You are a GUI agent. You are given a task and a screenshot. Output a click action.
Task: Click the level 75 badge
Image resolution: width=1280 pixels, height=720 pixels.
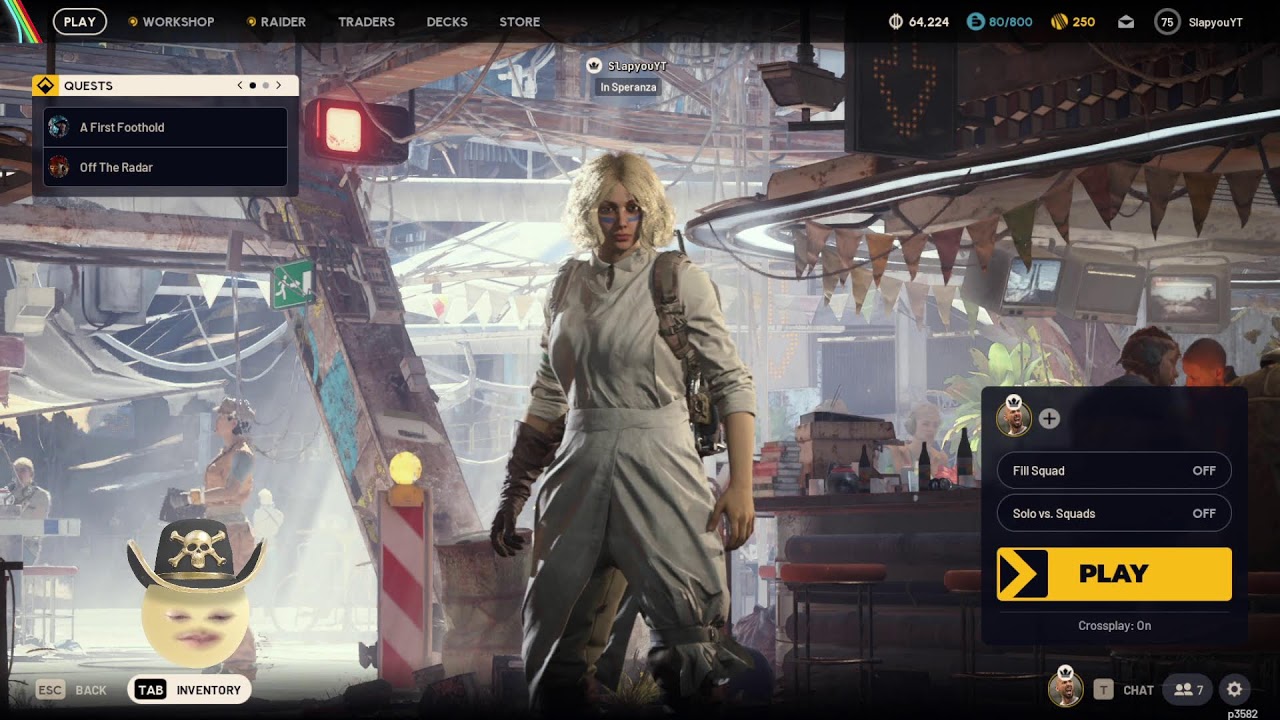(x=1167, y=22)
